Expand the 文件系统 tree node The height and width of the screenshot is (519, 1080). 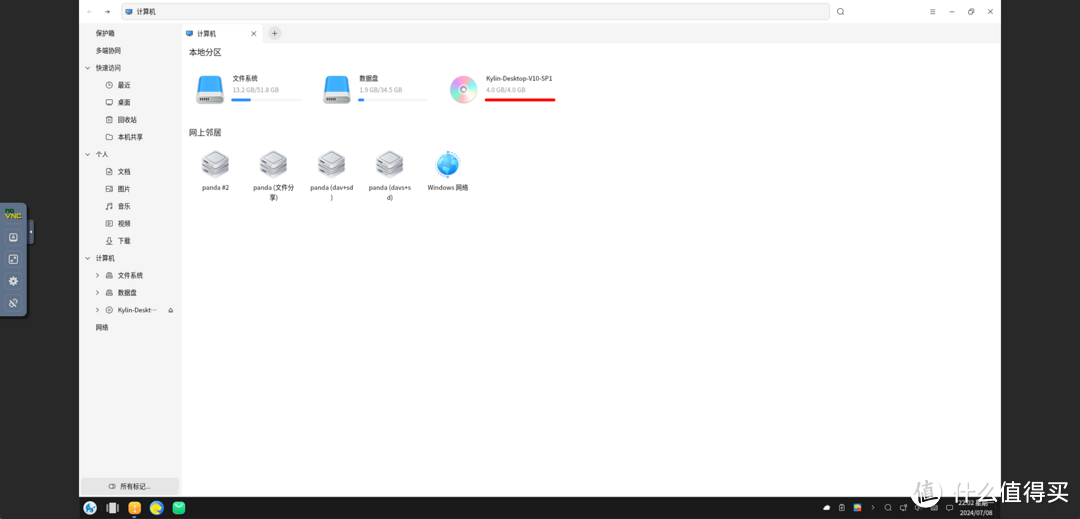click(97, 276)
